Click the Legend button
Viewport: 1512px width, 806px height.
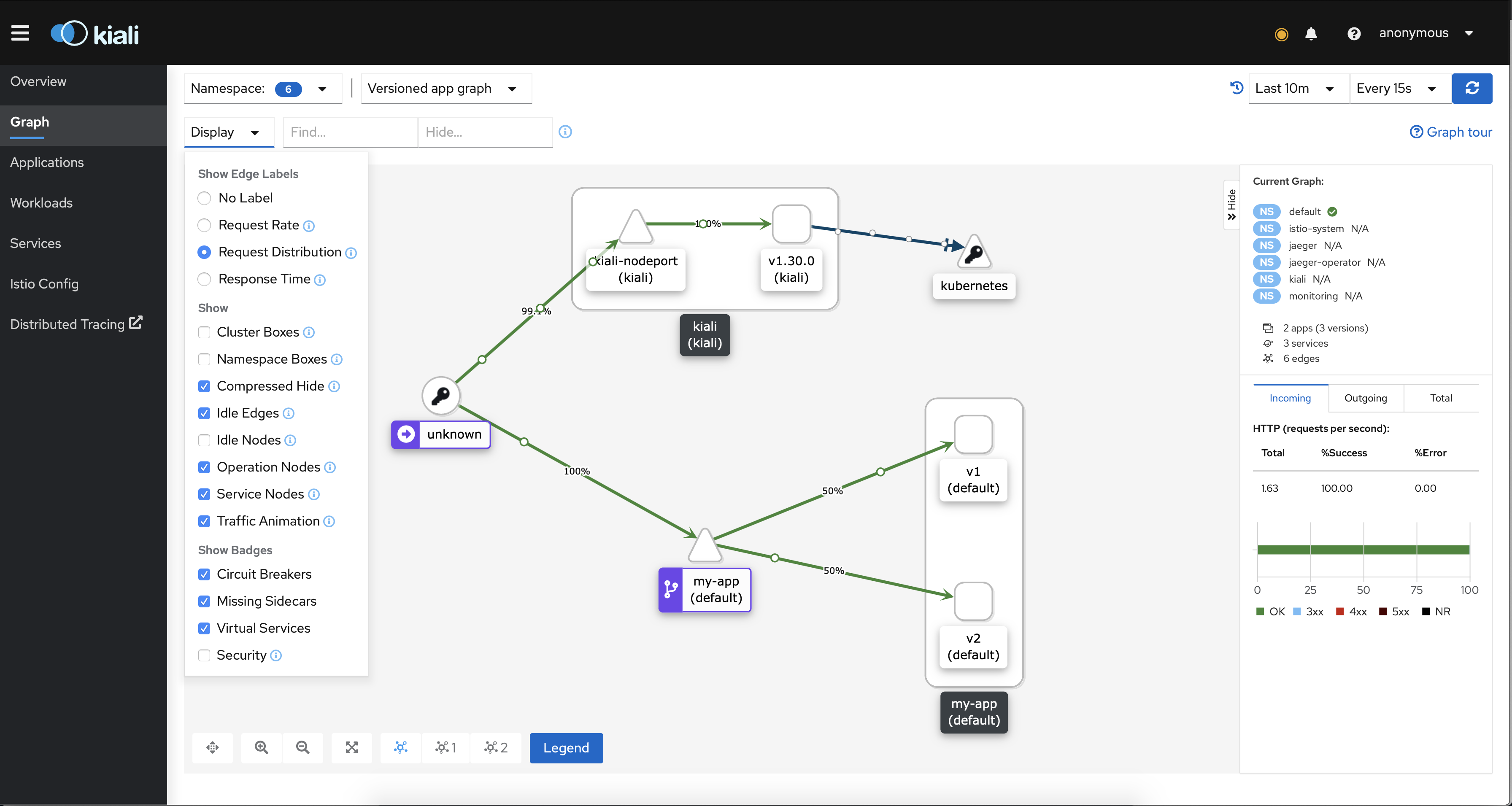pos(566,748)
